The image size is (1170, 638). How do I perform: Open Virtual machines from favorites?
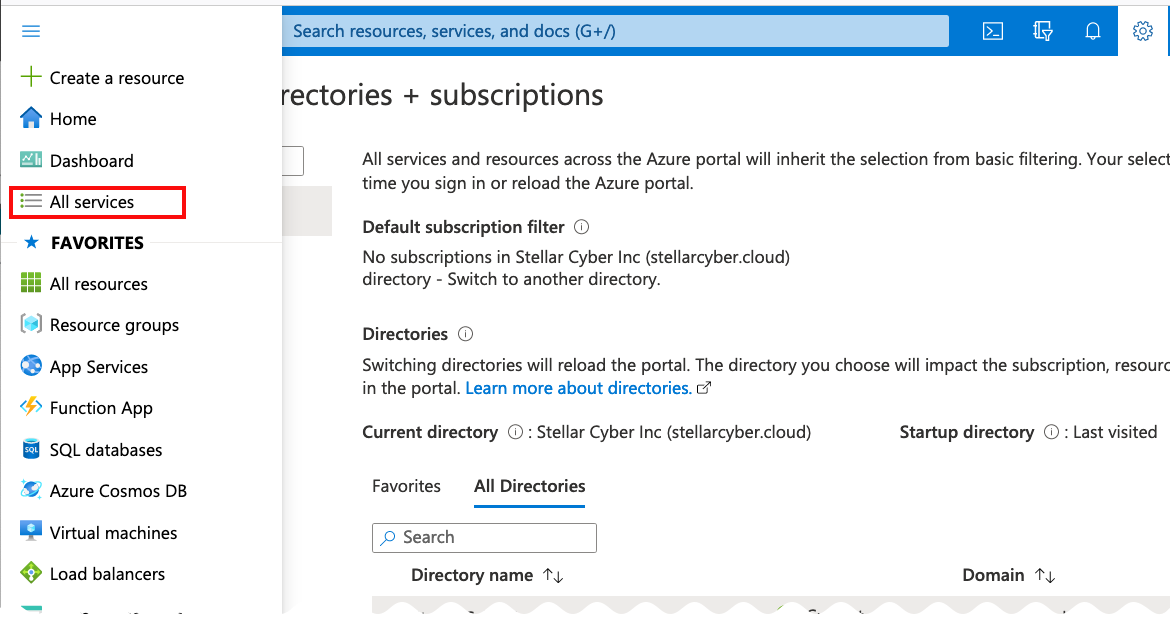tap(113, 533)
